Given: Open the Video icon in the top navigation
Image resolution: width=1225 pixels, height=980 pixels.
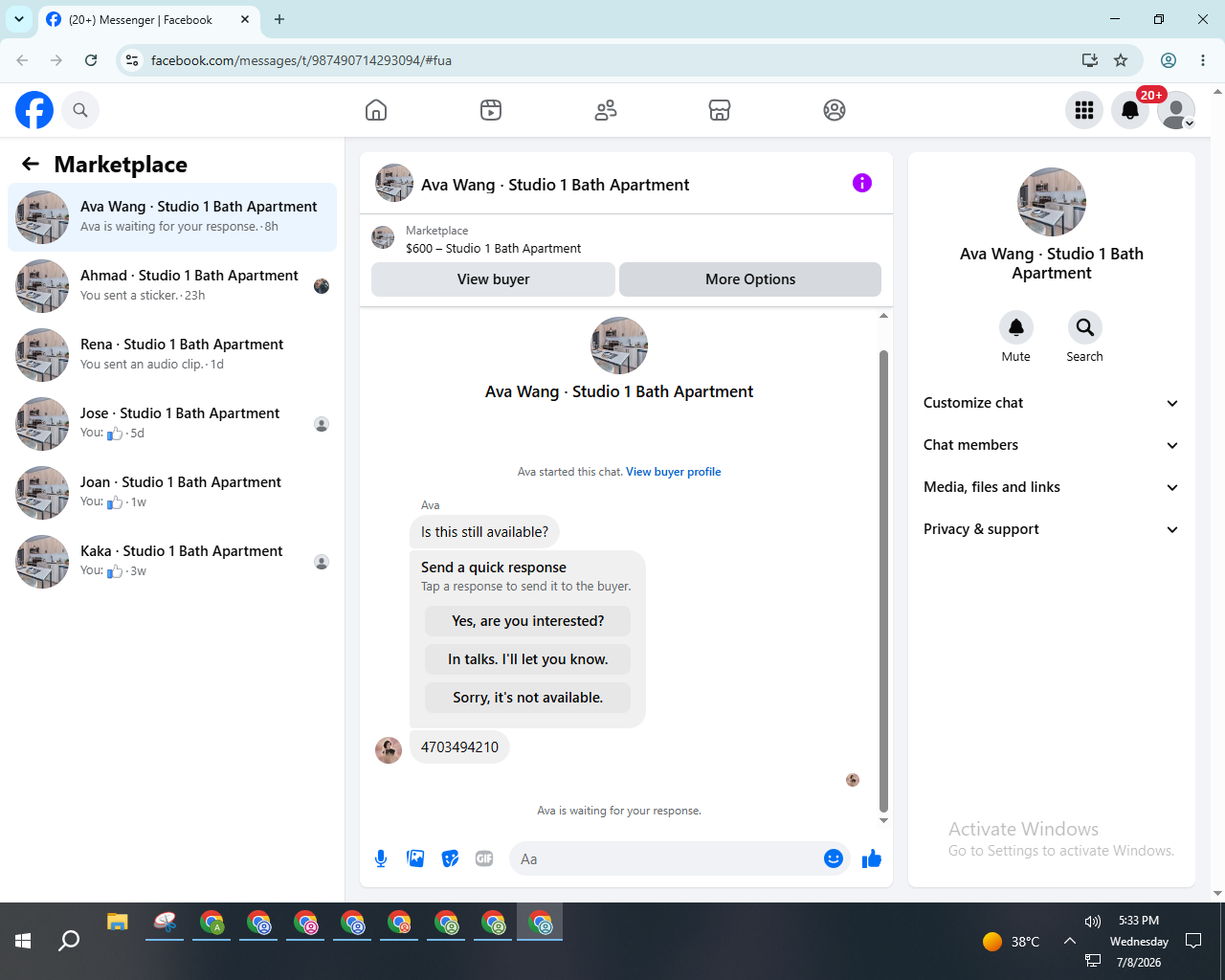Looking at the screenshot, I should pyautogui.click(x=491, y=110).
